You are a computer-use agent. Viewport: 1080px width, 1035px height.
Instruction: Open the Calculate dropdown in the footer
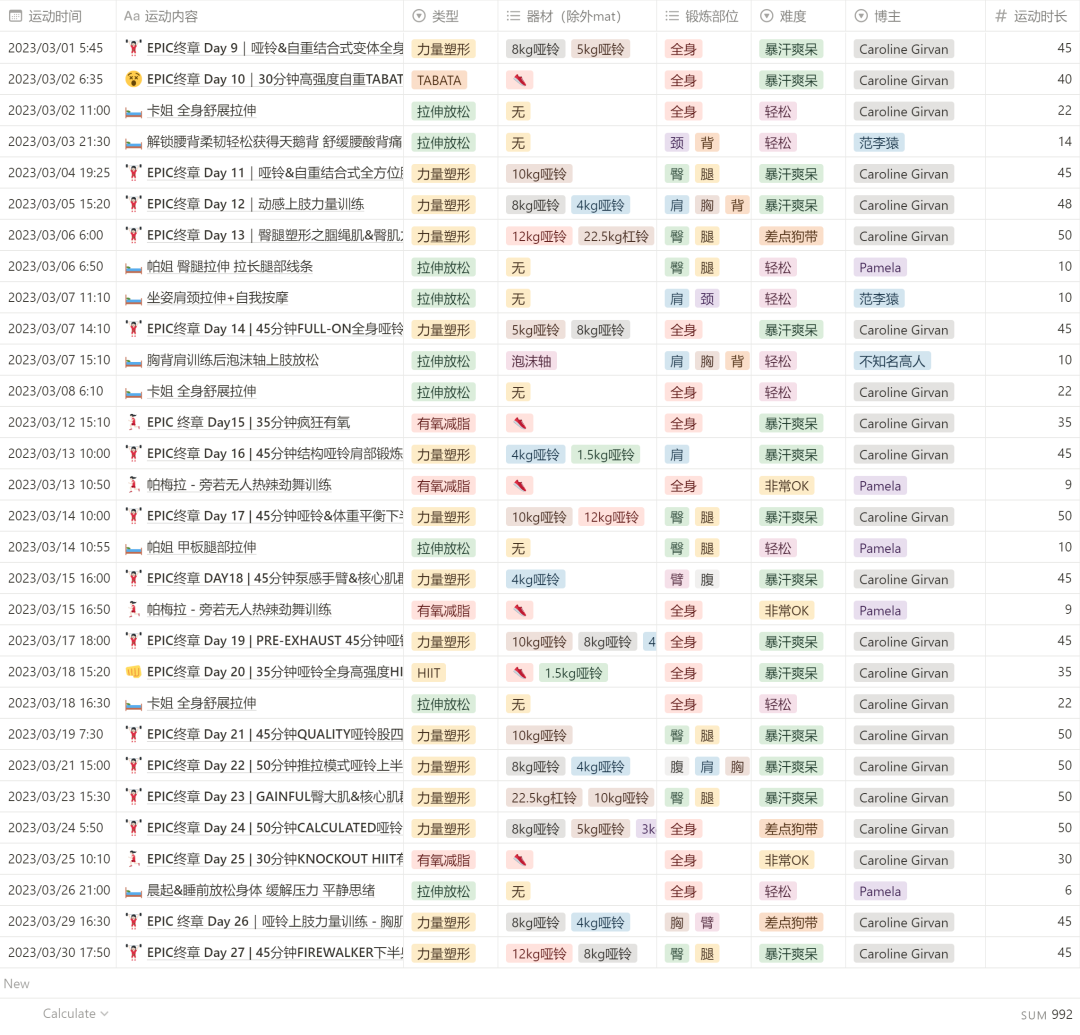(x=75, y=1014)
